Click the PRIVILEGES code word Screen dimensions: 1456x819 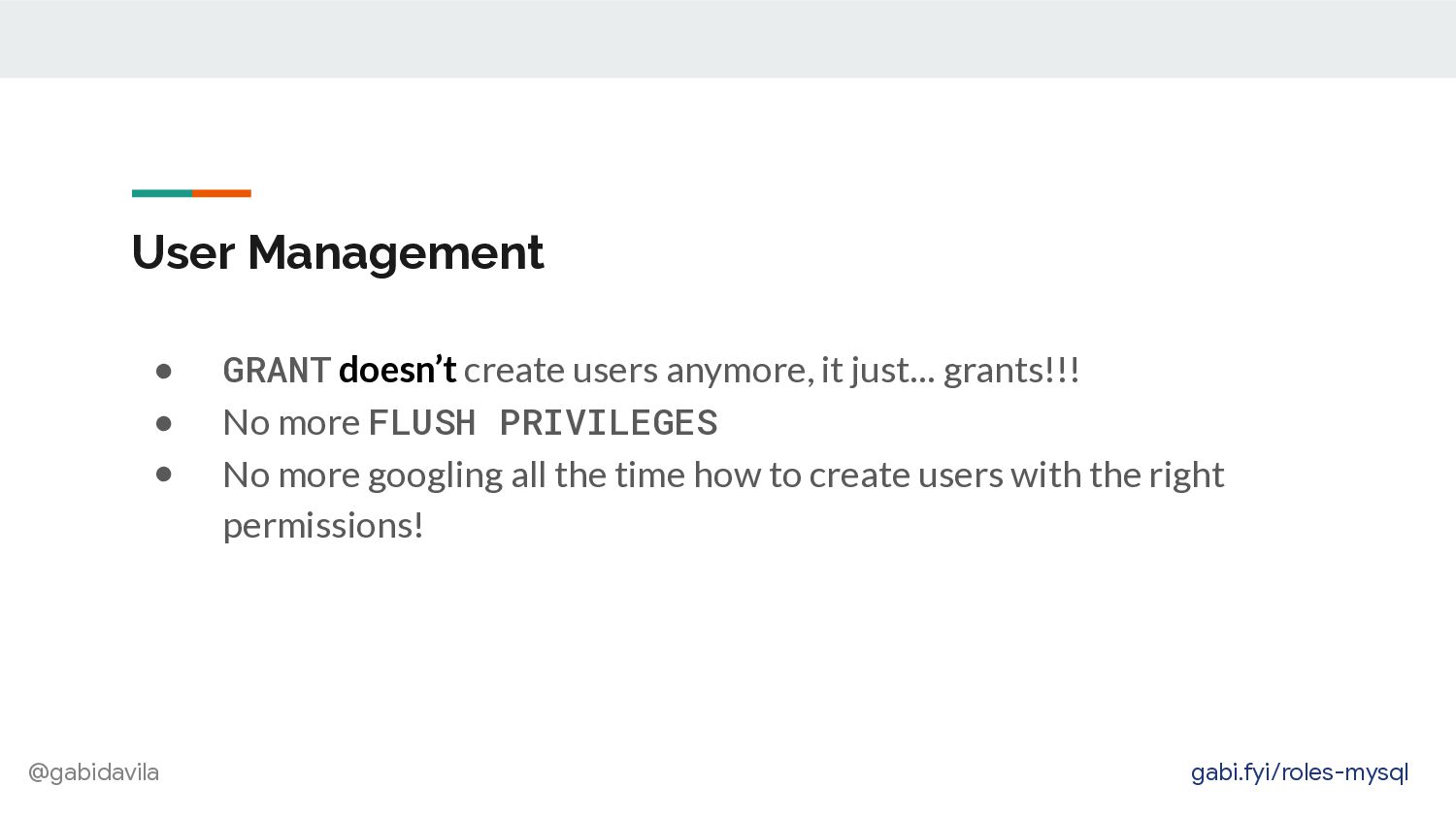609,423
